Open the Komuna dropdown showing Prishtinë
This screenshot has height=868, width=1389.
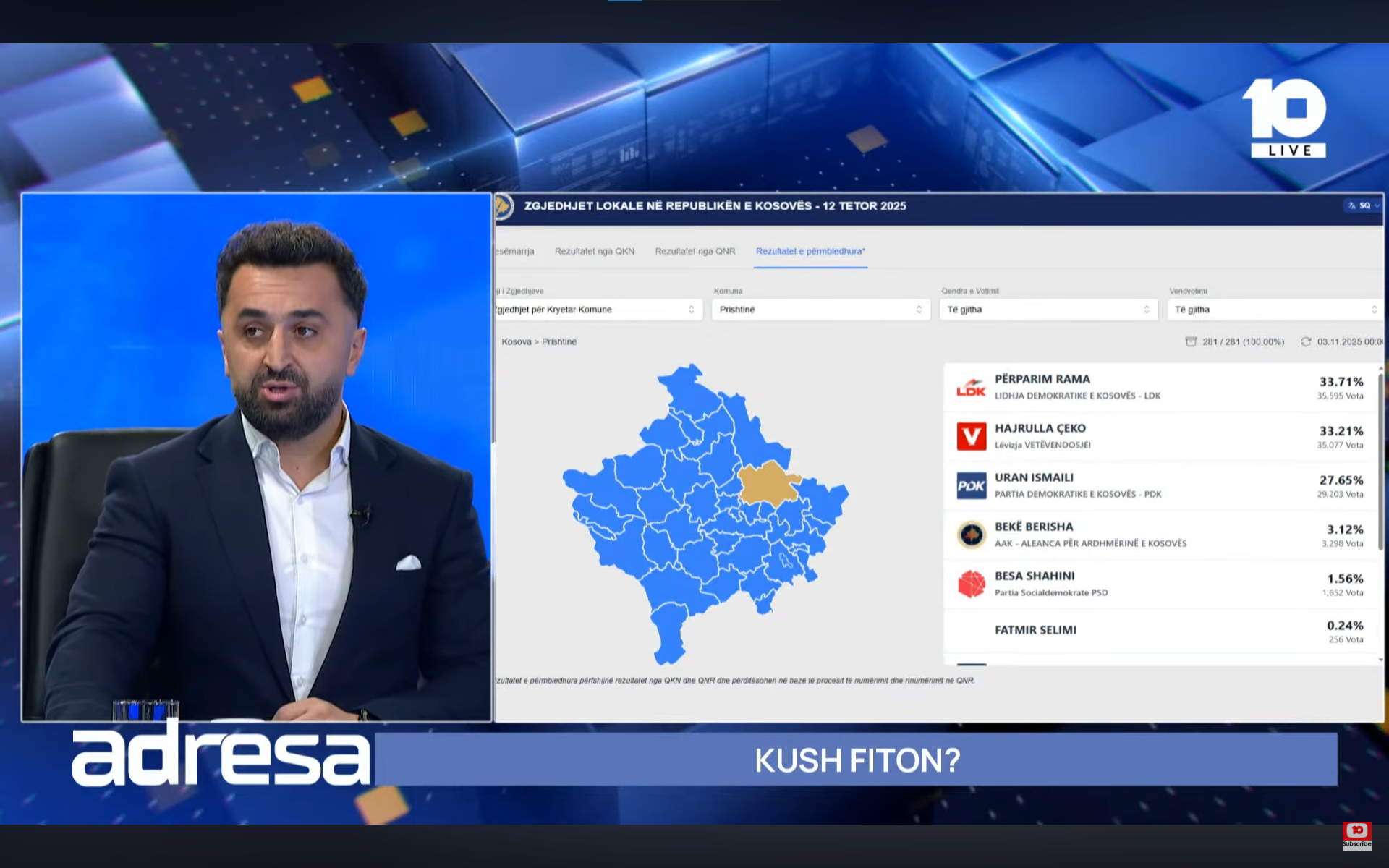click(820, 310)
